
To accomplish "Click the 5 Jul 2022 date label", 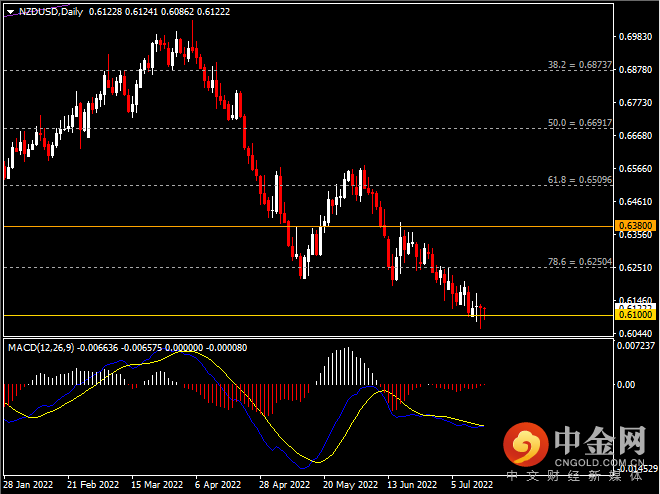I will click(472, 485).
